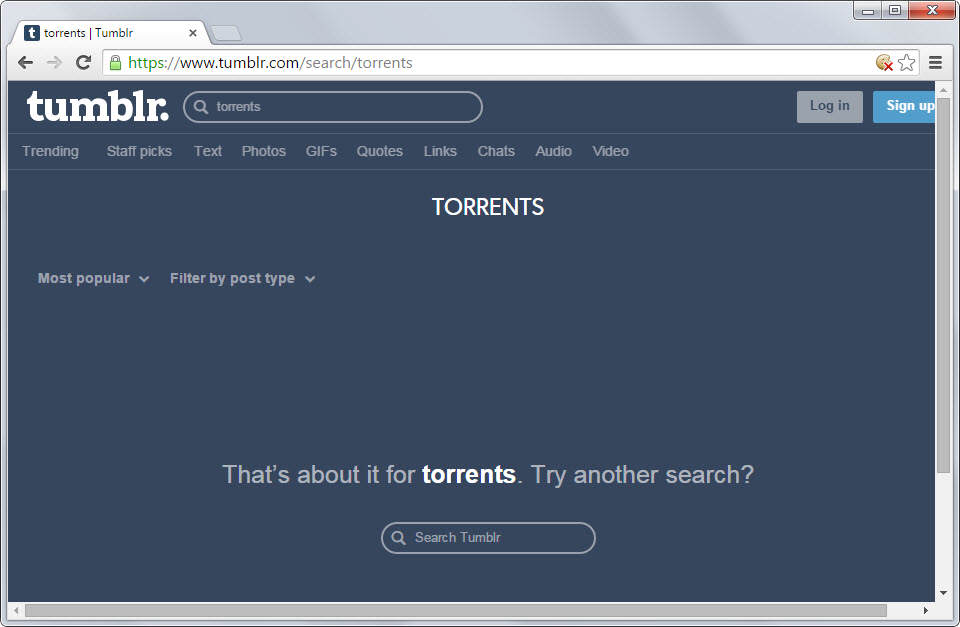
Task: Click the Sign up button
Action: [904, 107]
